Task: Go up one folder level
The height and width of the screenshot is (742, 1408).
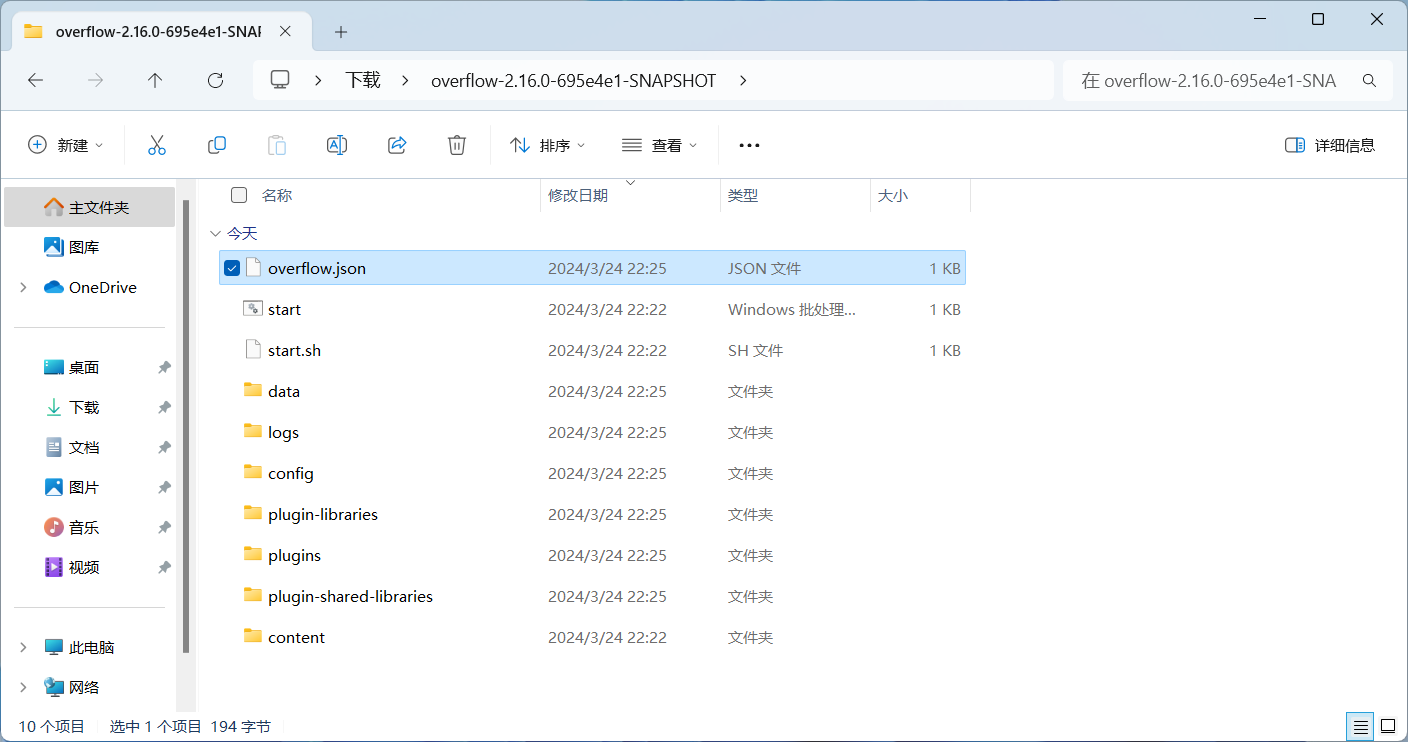Action: (155, 81)
